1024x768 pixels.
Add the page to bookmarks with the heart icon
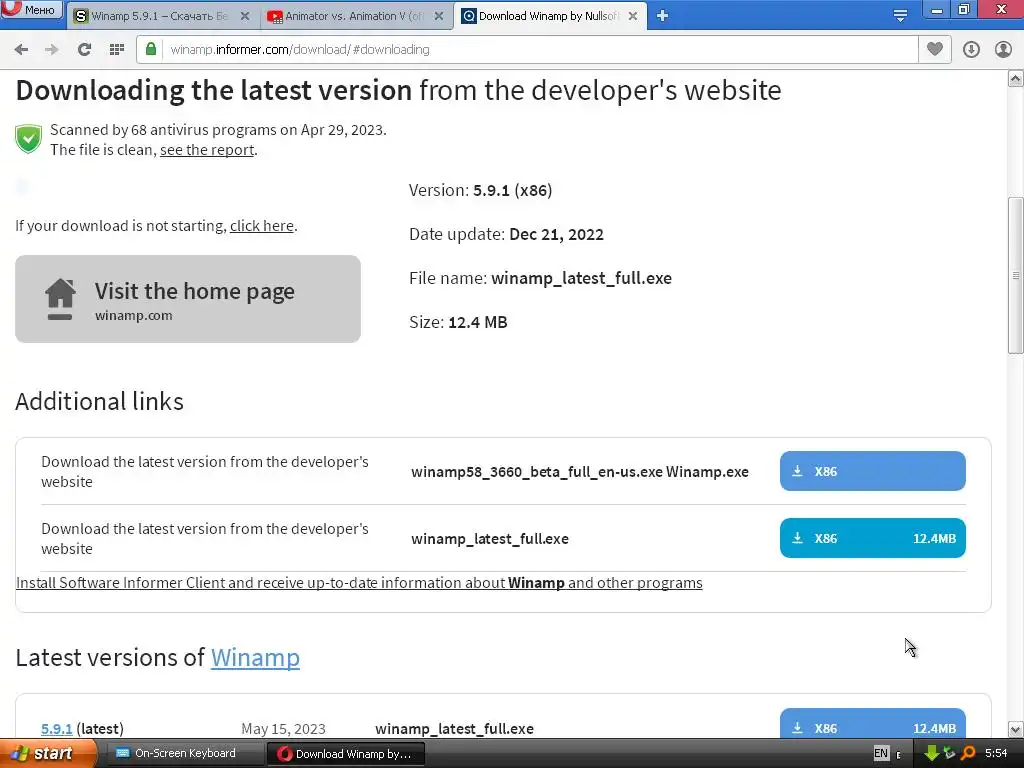(935, 49)
